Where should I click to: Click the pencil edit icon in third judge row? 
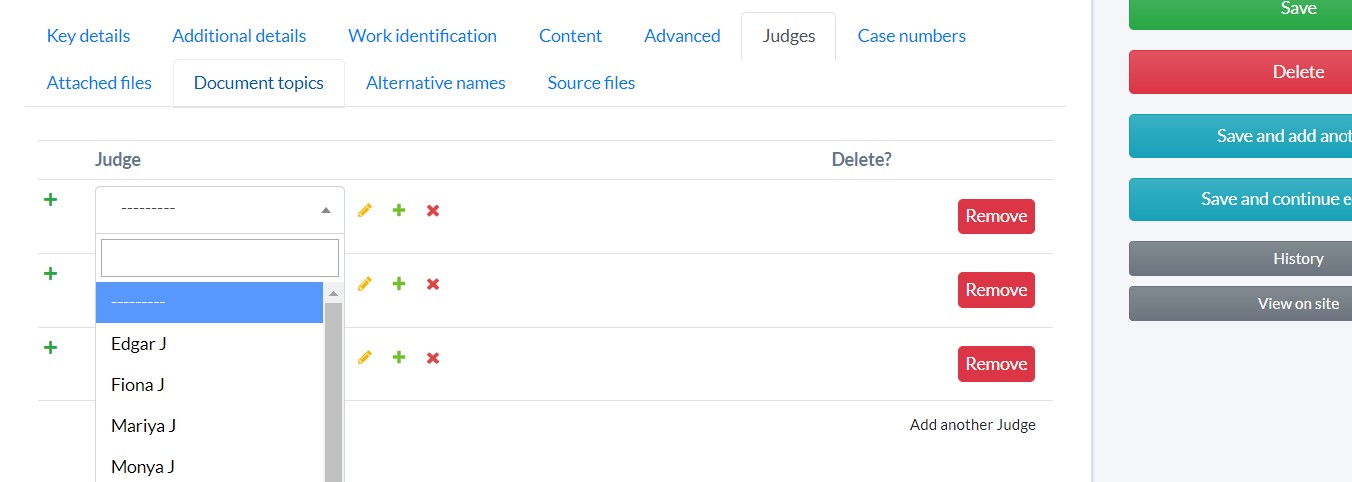coord(365,358)
